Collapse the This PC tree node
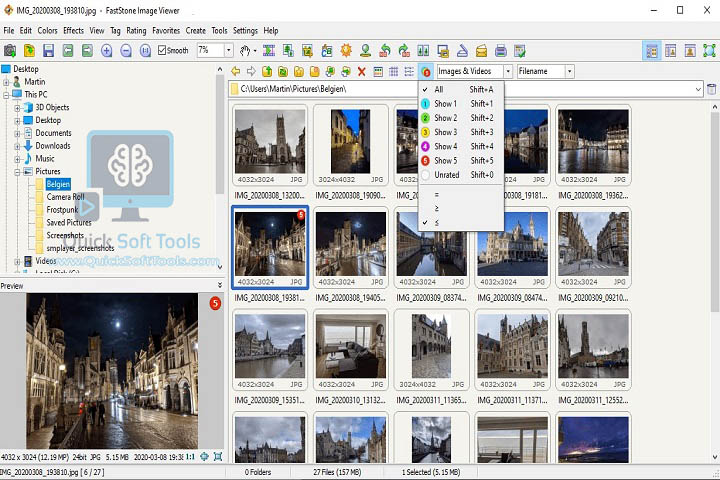This screenshot has height=480, width=720. (6, 95)
